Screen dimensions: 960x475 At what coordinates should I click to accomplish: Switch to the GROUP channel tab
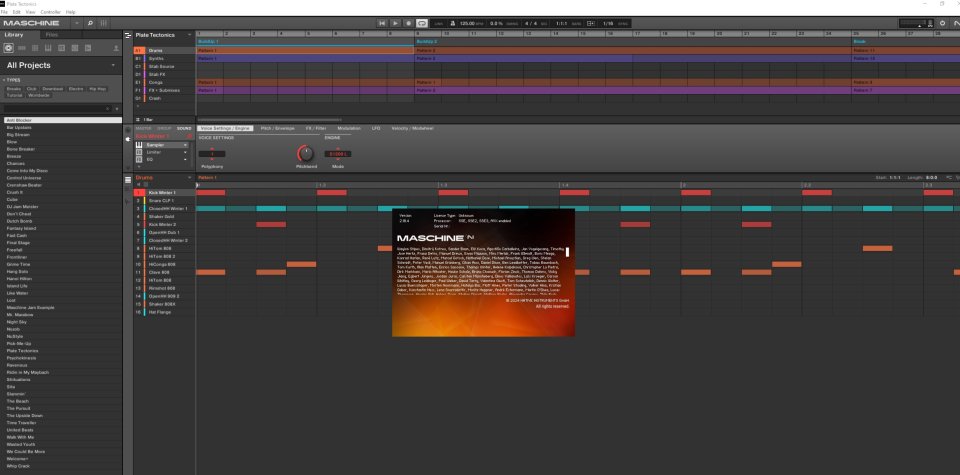[164, 129]
